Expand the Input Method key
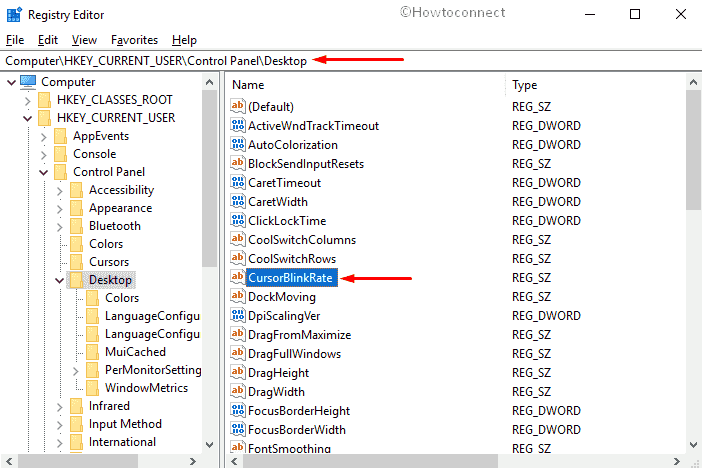The height and width of the screenshot is (468, 702). point(60,425)
